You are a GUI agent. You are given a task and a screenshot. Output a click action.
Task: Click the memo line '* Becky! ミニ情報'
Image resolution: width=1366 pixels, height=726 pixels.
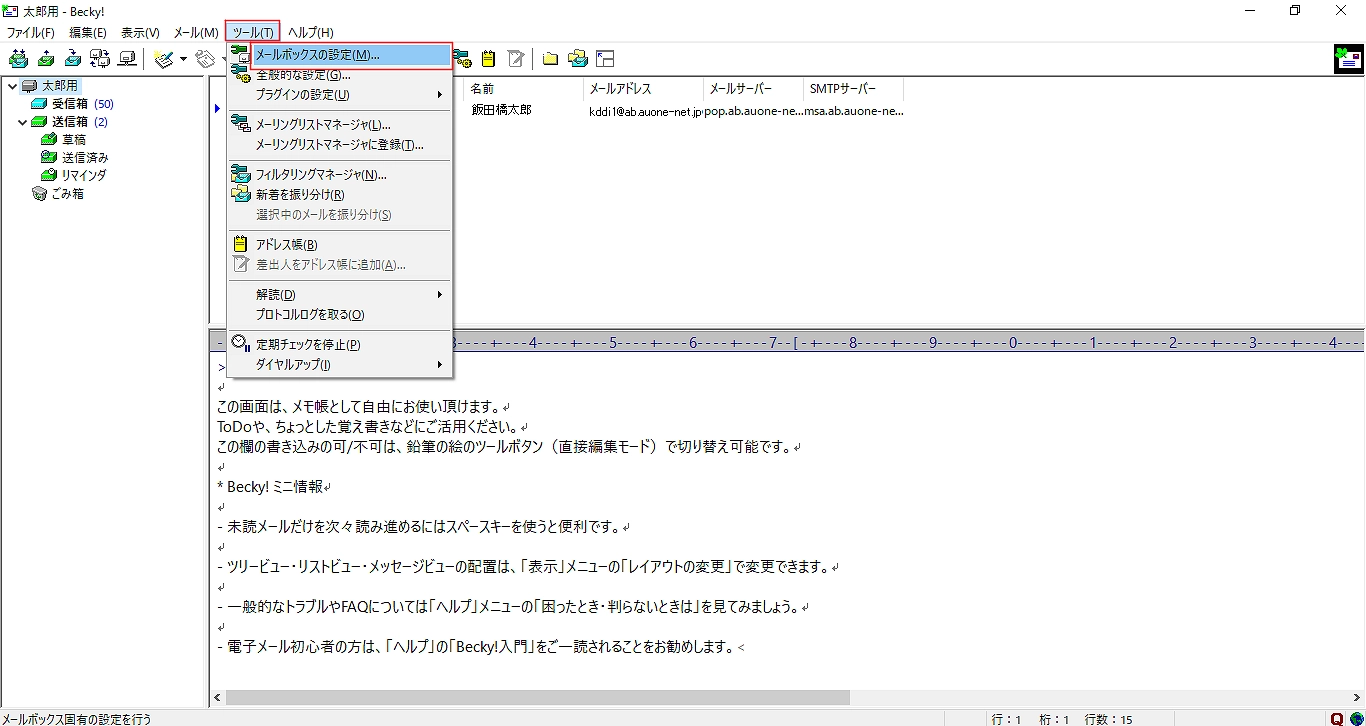273,487
